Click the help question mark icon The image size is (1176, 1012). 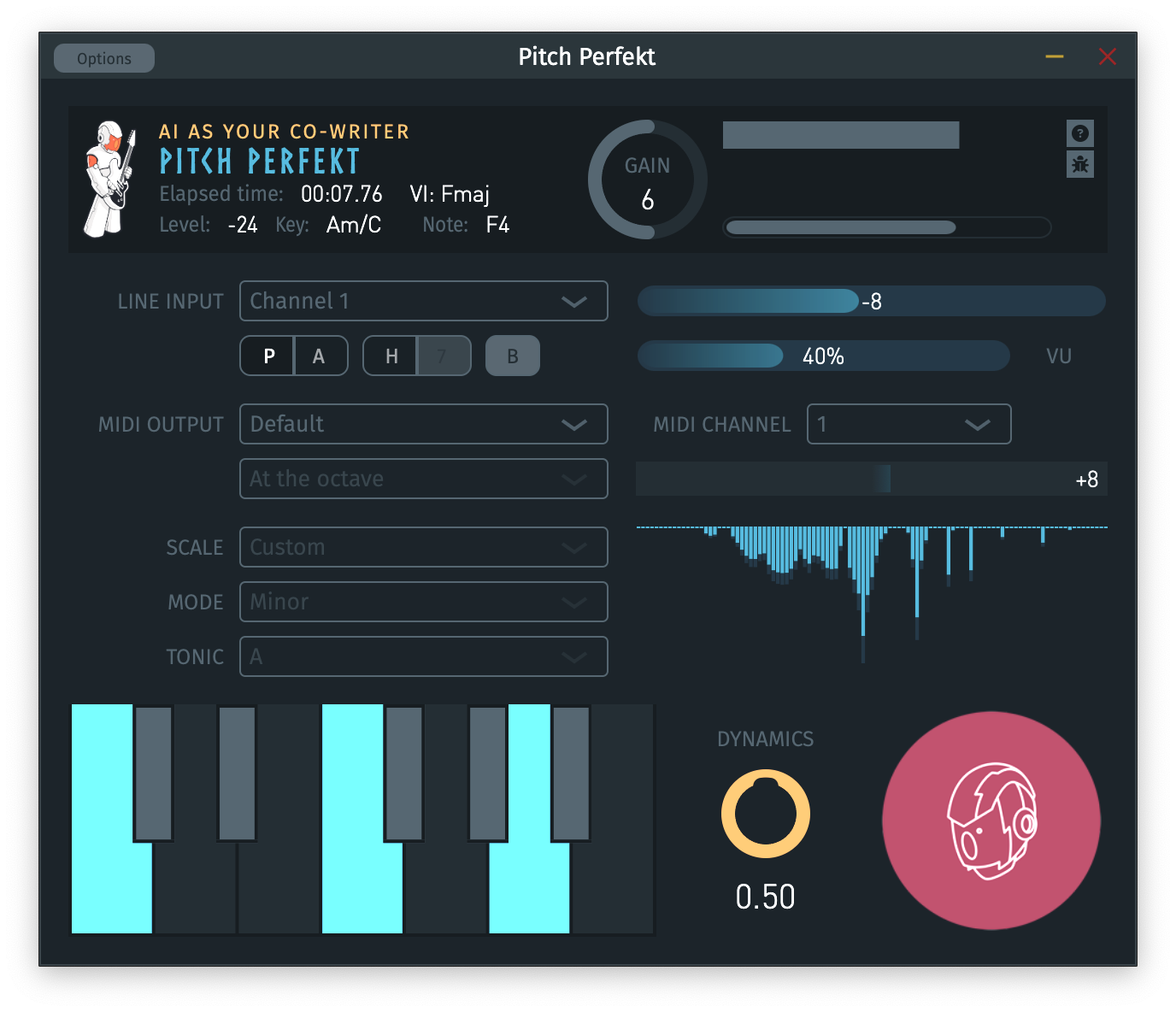pos(1080,133)
